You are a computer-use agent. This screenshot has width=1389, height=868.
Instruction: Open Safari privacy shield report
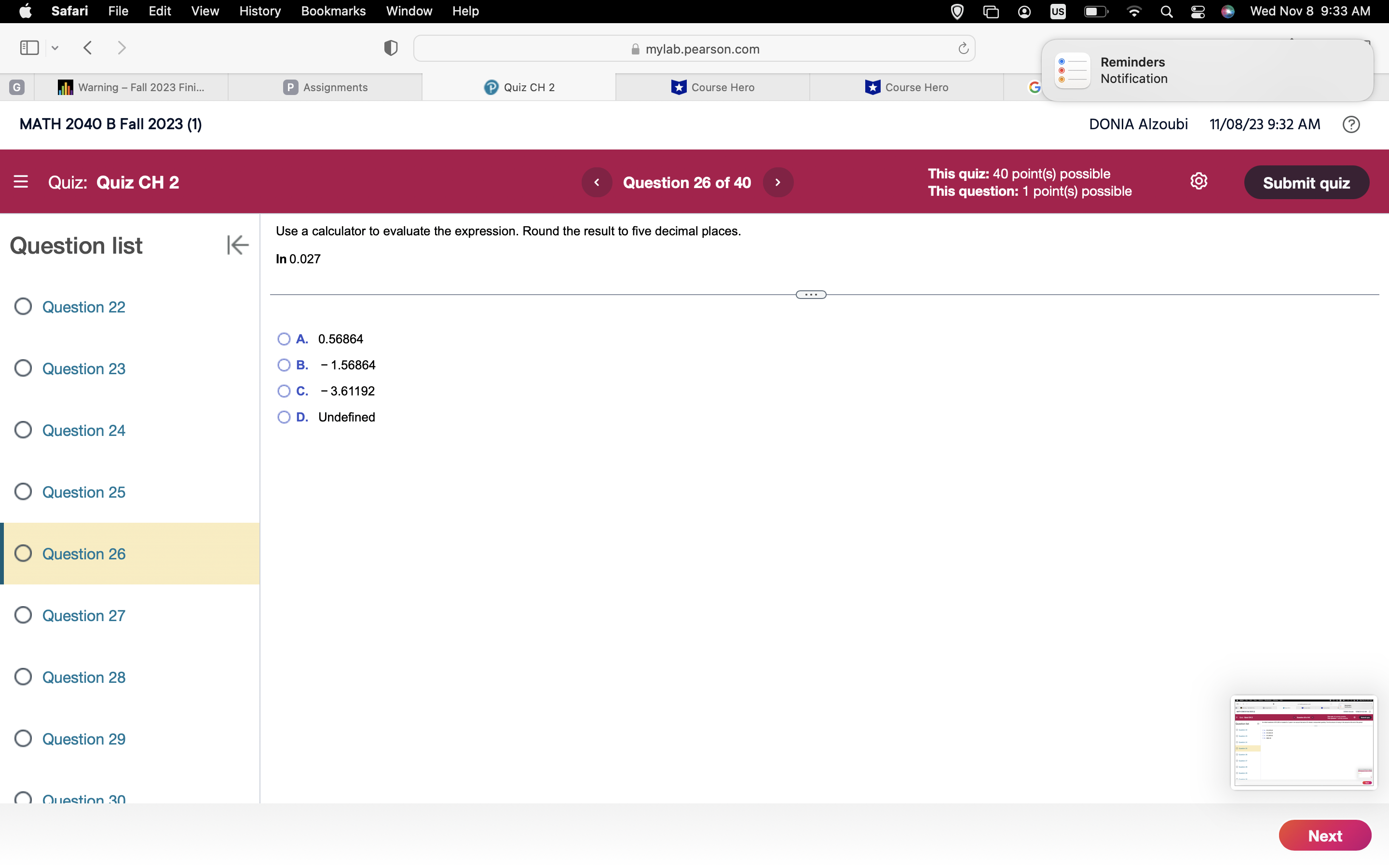click(390, 48)
